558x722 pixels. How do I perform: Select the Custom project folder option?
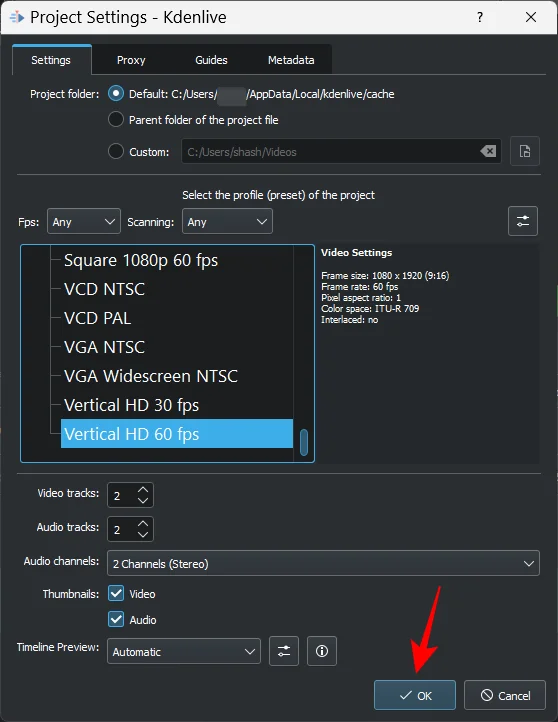[116, 151]
